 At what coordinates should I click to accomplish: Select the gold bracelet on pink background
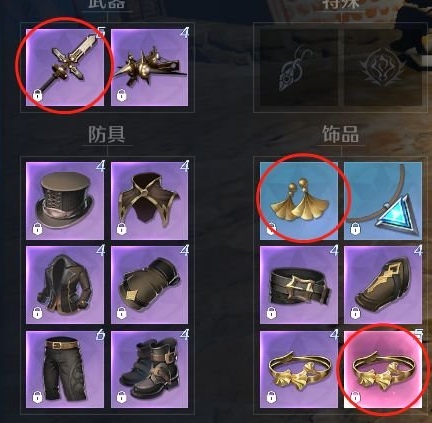(x=383, y=369)
